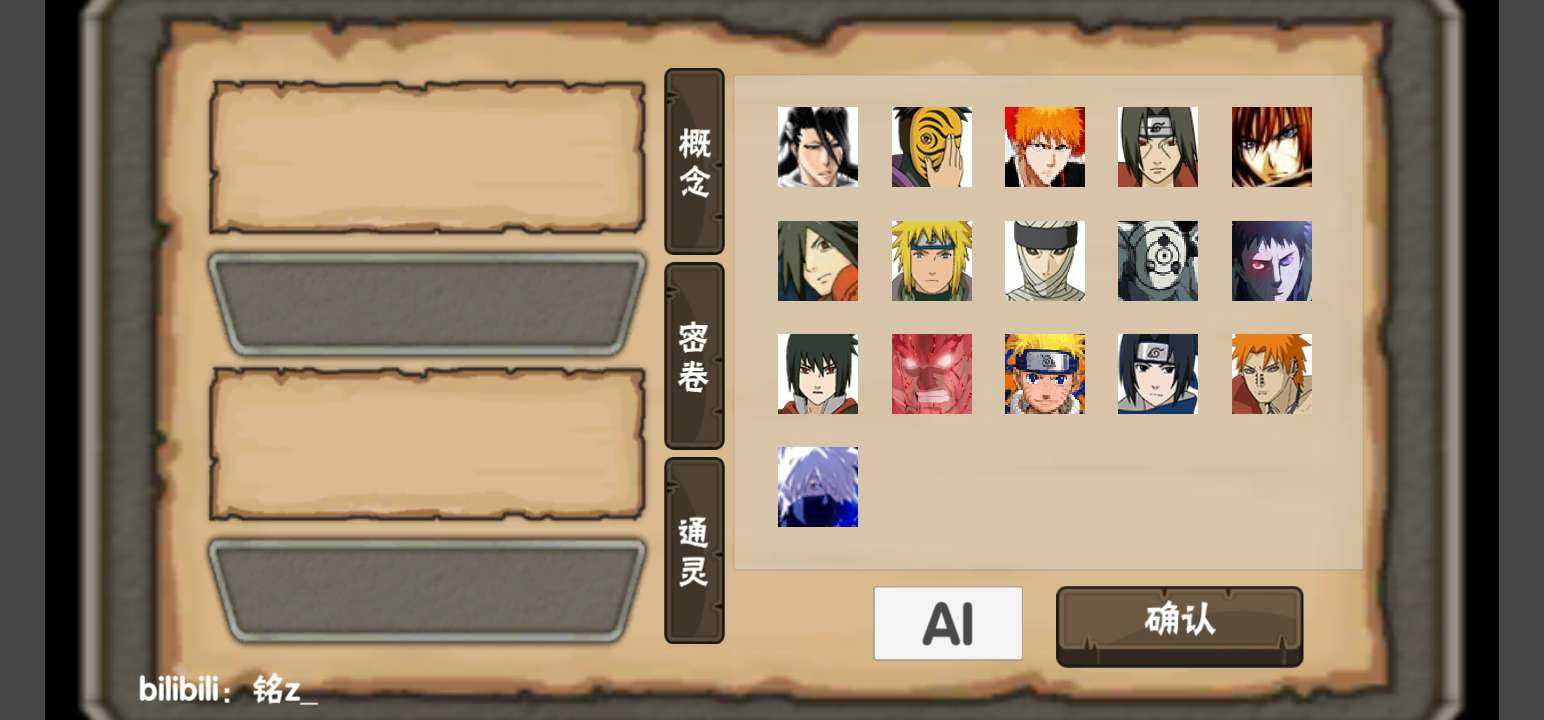
Task: Choose Ichigo with spiky orange hair
Action: (1045, 147)
